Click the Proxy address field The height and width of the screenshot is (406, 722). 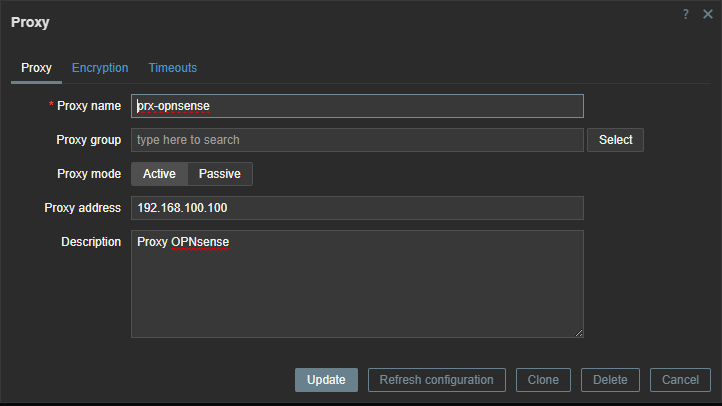[x=357, y=208]
